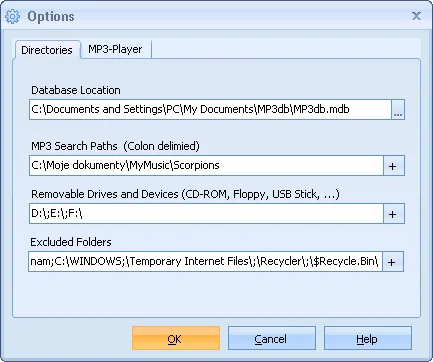Viewport: 433px width, 362px height.
Task: Click the MP3 Search Paths label
Action: pos(115,146)
